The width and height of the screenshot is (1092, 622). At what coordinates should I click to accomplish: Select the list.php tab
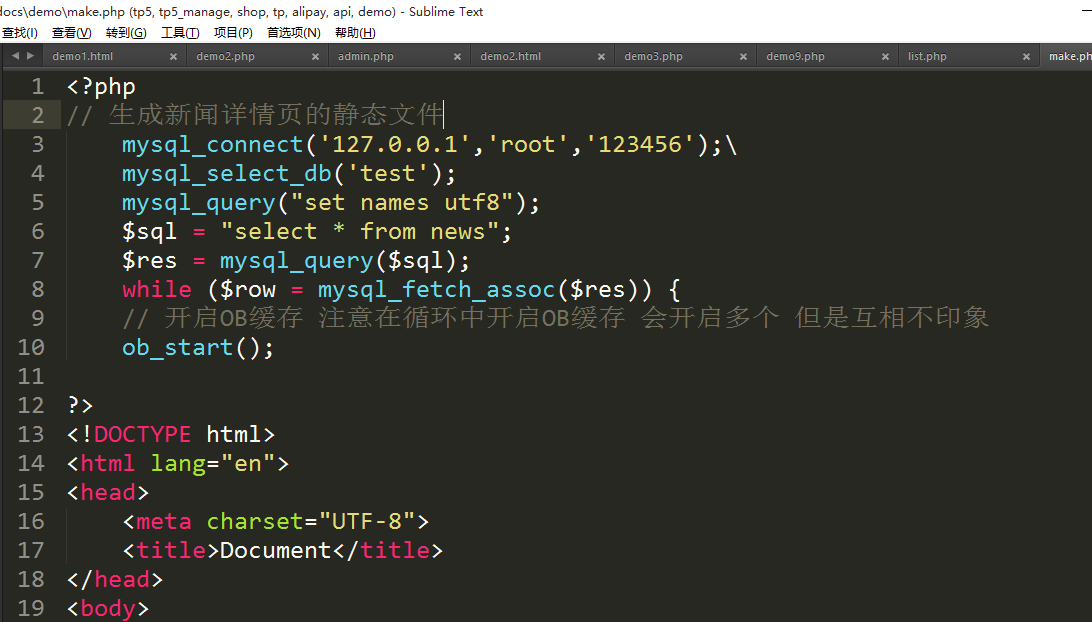click(927, 57)
